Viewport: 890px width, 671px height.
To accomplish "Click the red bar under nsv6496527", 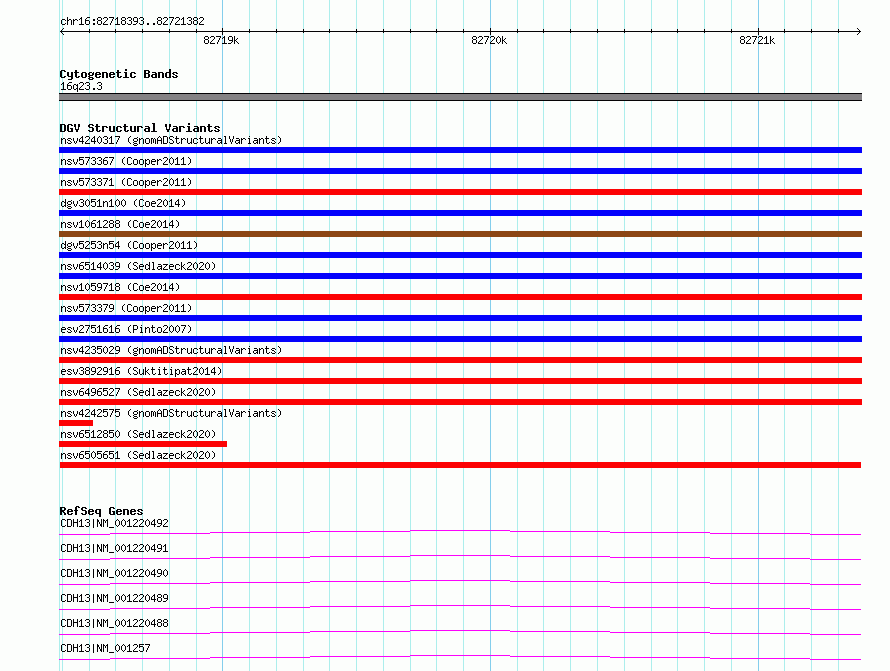I will click(460, 402).
